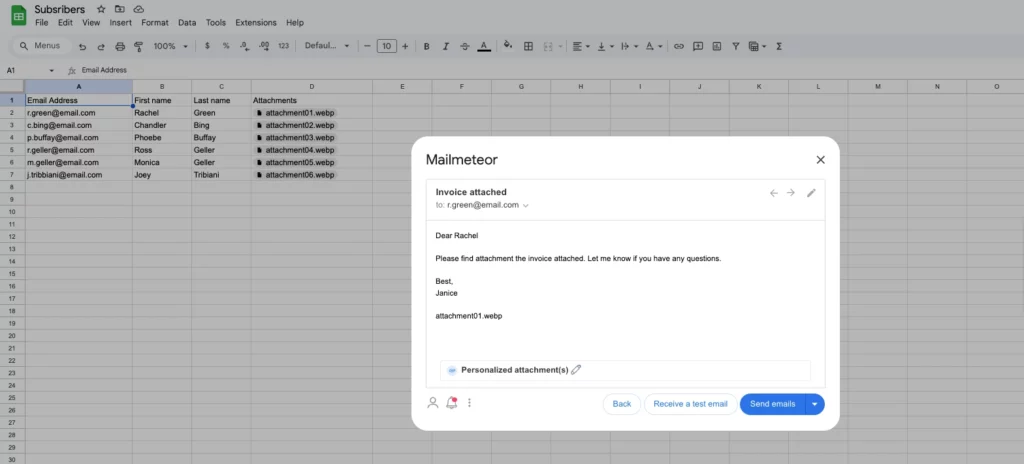Show previous recipient preview arrow in Mailmeteor
Screen dimensions: 1024x464
774,193
